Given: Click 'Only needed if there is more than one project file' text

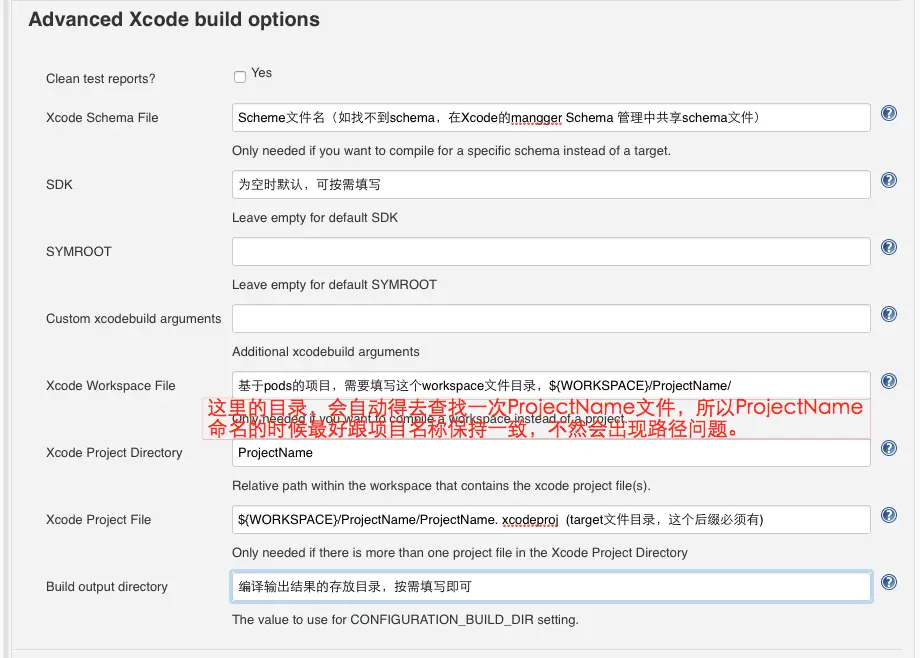Looking at the screenshot, I should point(459,553).
